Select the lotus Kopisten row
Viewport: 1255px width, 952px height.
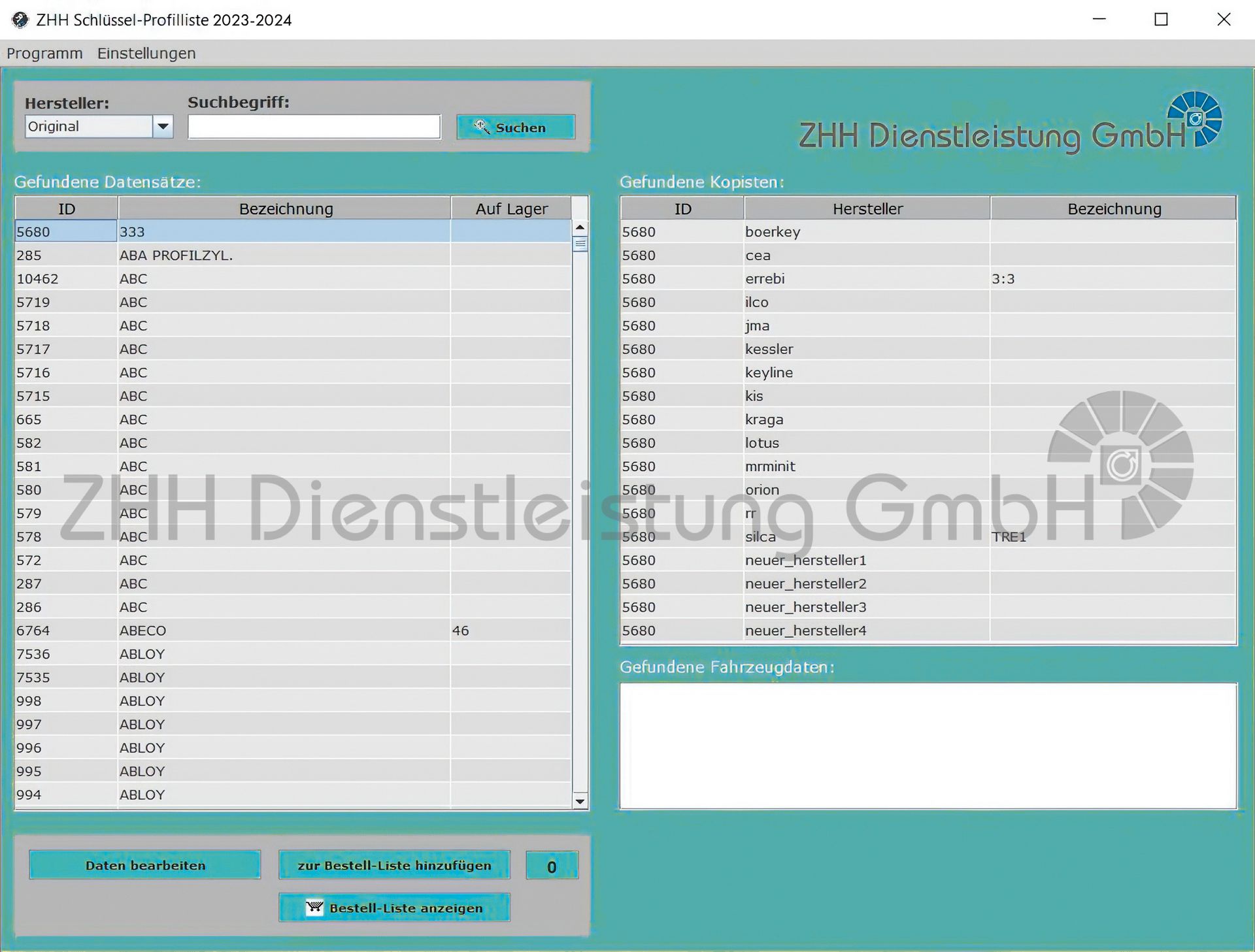(928, 443)
